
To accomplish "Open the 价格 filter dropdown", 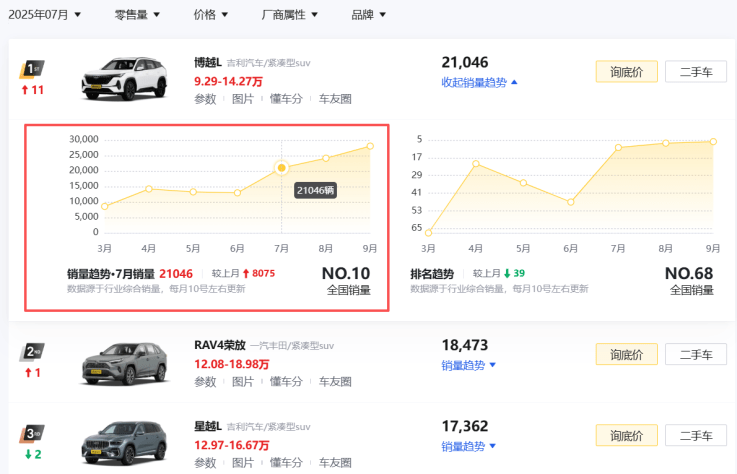I will pyautogui.click(x=211, y=15).
